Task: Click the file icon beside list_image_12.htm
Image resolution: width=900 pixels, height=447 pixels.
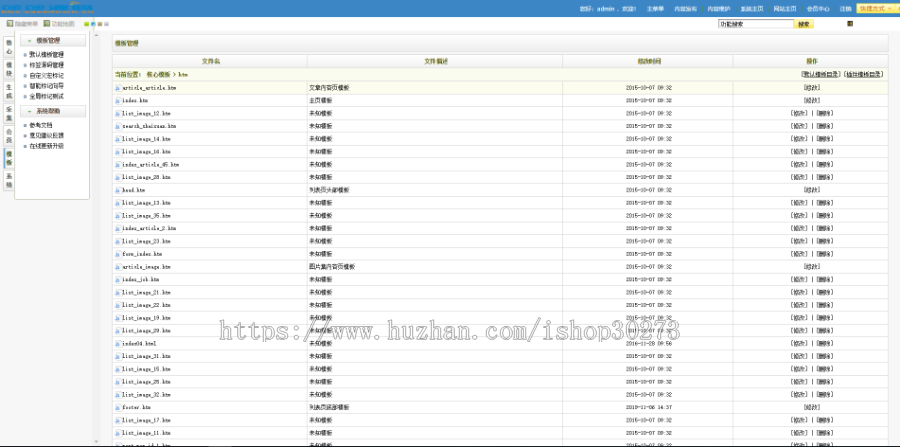Action: (118, 113)
